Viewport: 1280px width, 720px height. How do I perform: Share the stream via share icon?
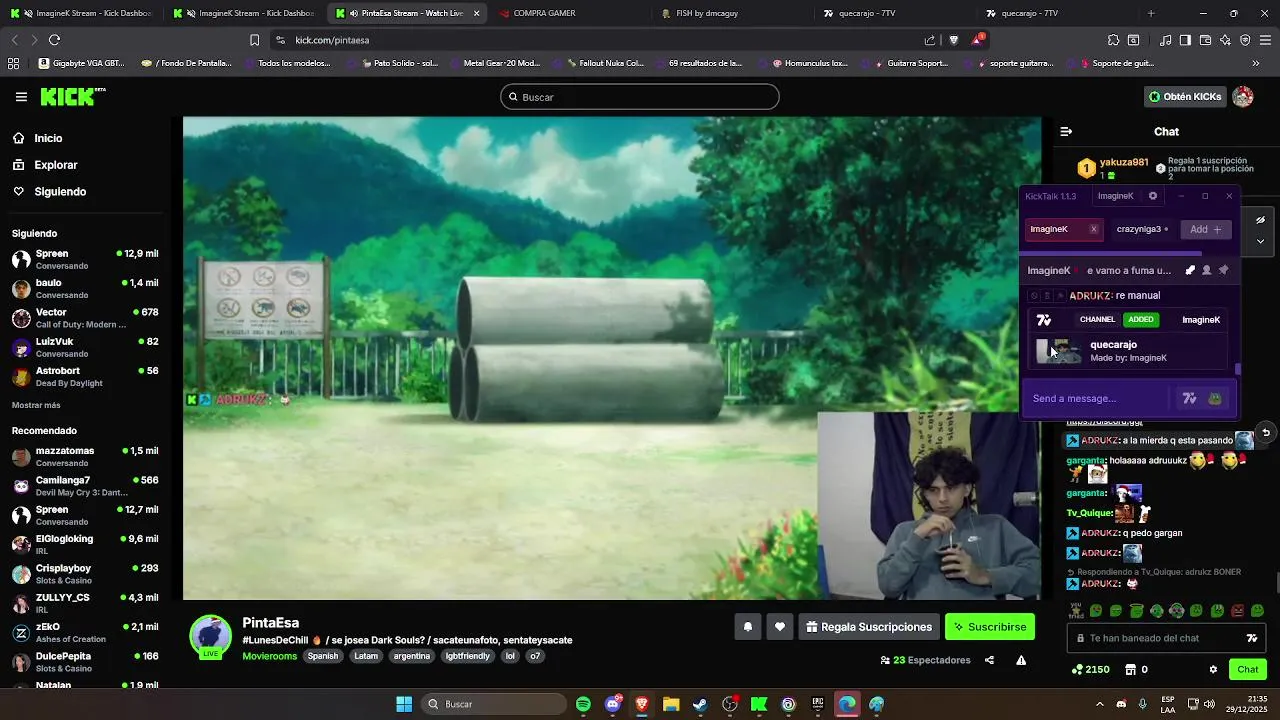click(x=989, y=660)
